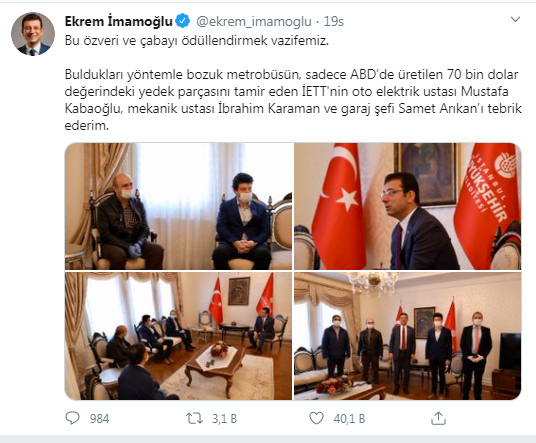
Task: Click the 40,1 B likes count
Action: (x=349, y=418)
